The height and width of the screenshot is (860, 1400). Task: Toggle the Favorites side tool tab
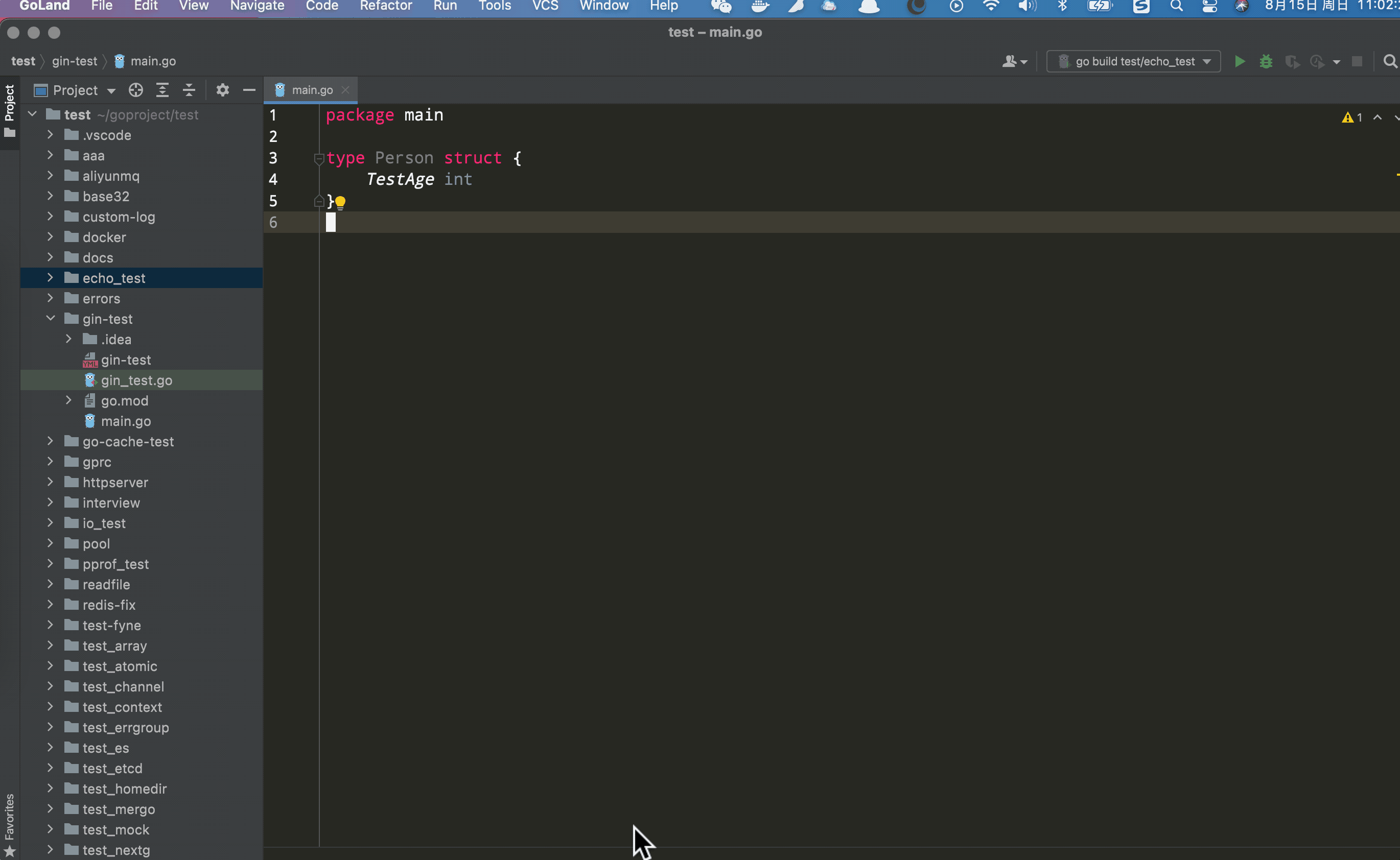tap(10, 817)
